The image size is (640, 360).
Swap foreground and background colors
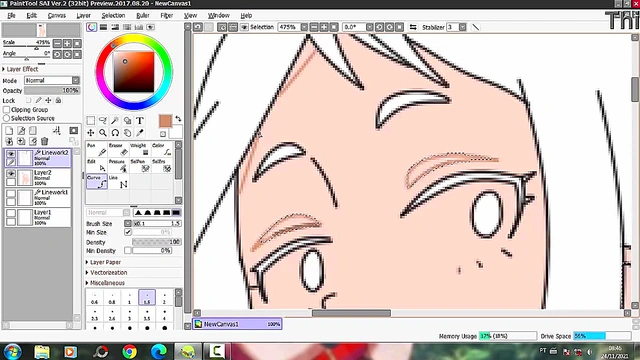point(178,119)
